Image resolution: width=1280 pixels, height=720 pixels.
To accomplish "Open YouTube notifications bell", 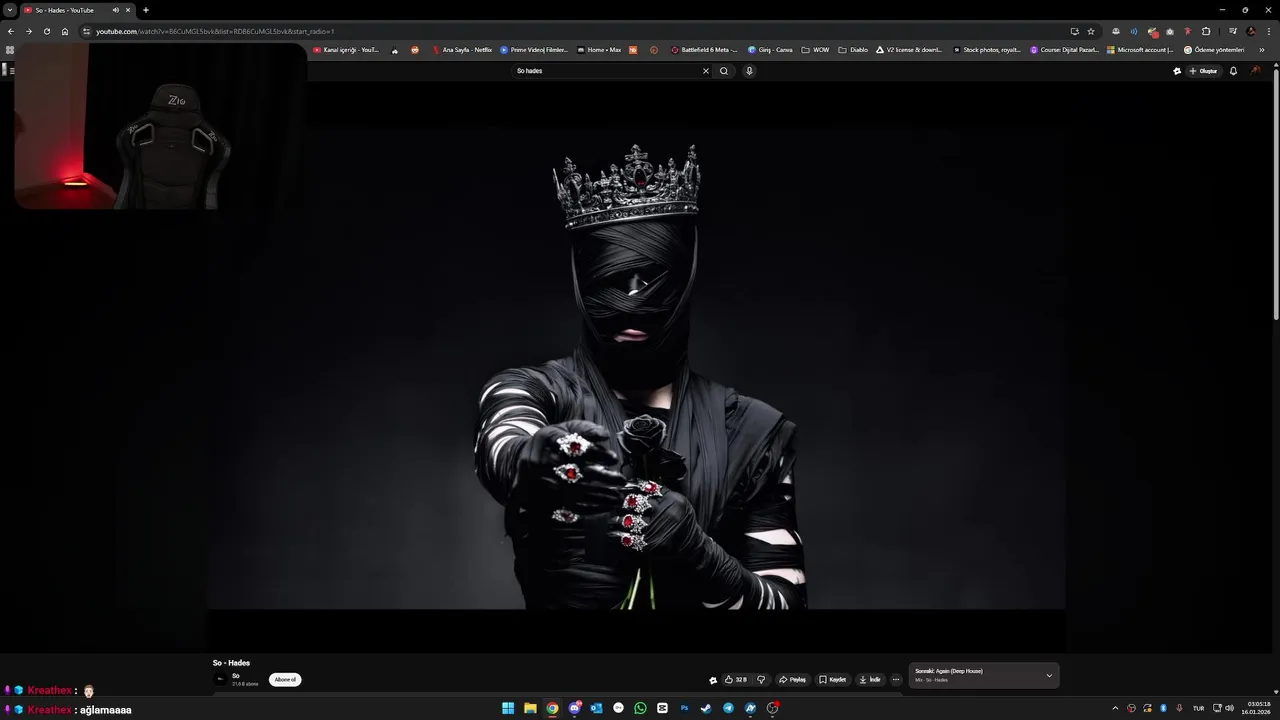I will coord(1233,71).
